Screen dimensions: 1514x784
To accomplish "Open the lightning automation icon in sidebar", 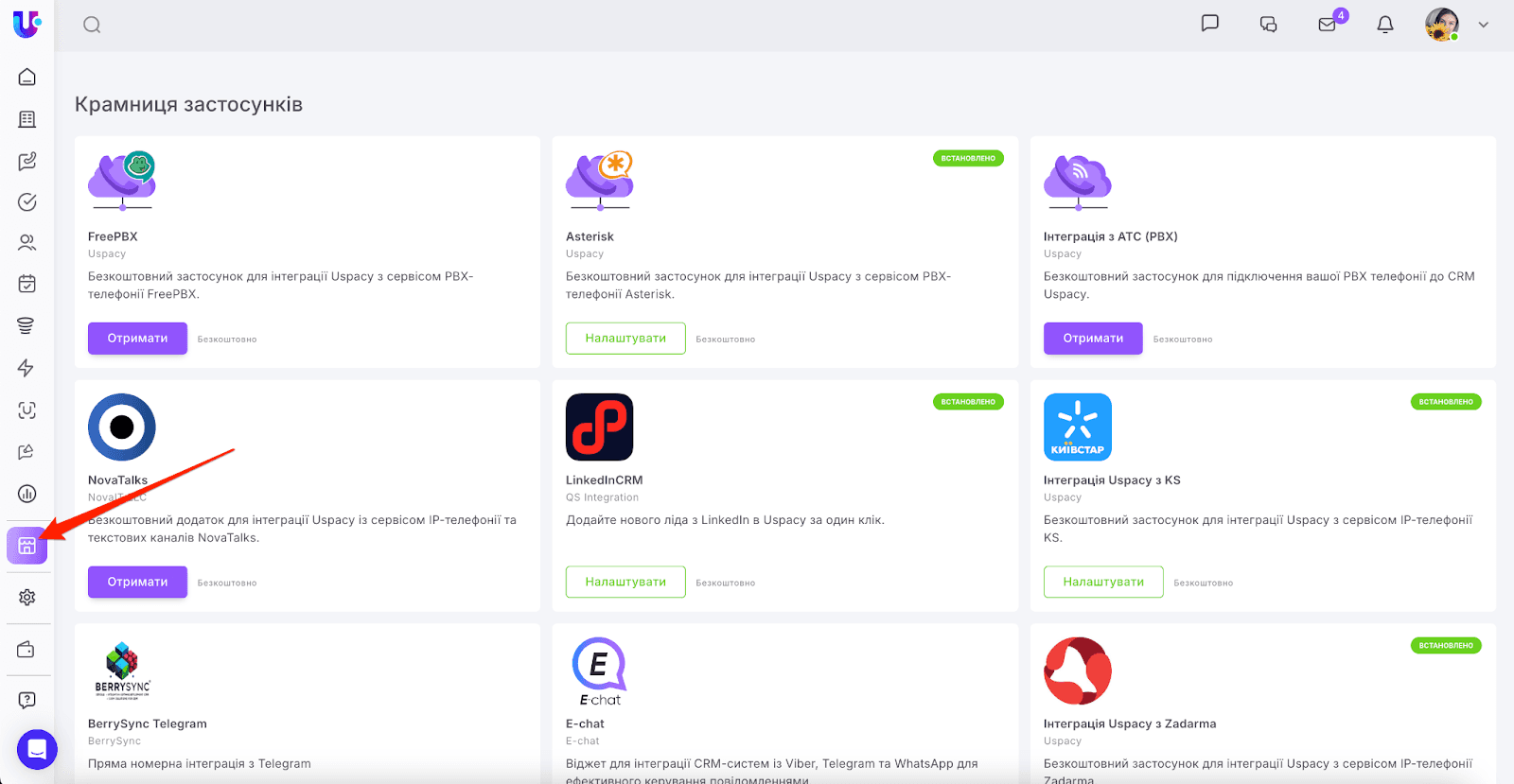I will click(26, 368).
